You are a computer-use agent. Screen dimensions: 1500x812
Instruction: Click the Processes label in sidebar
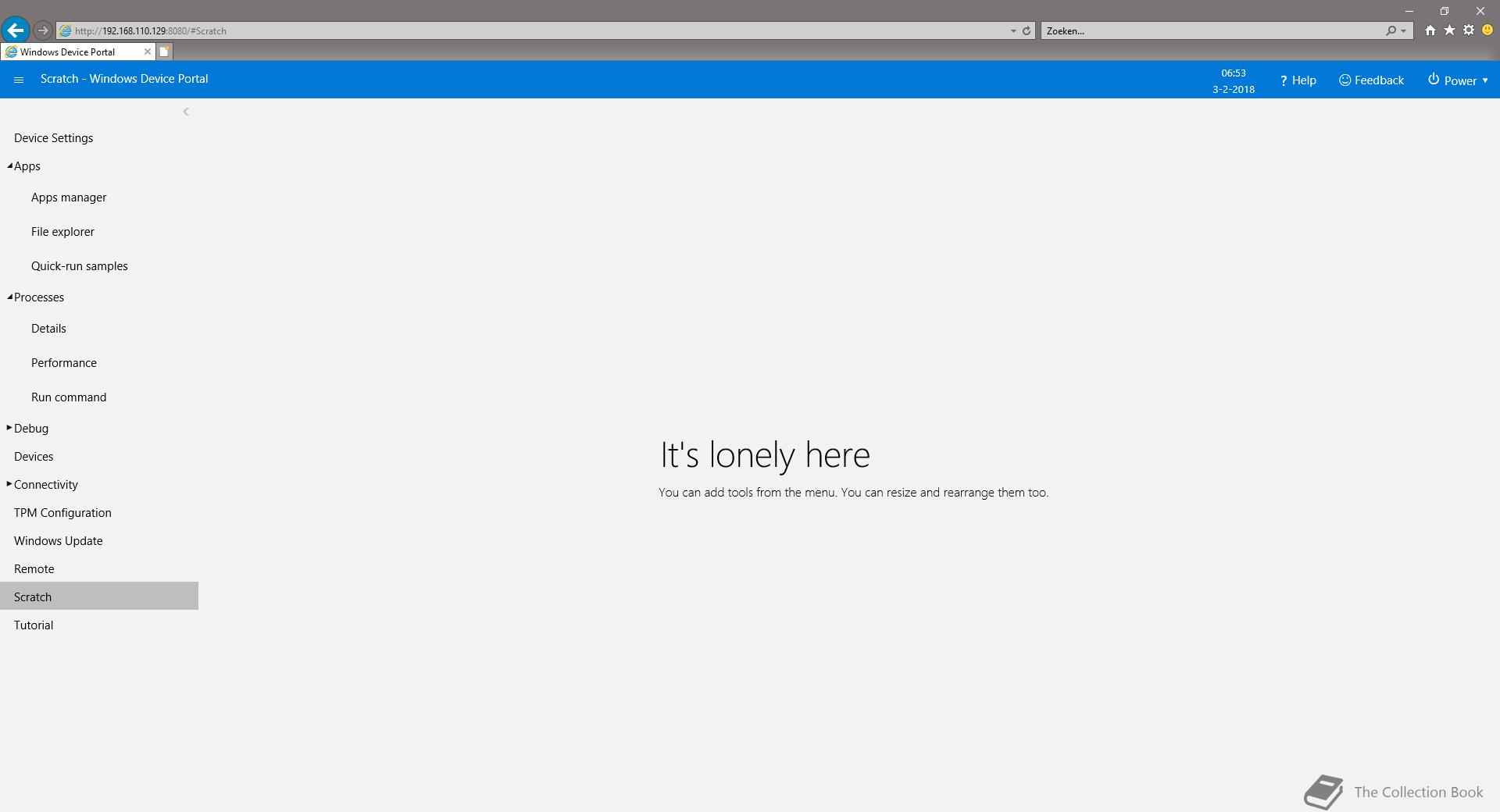click(39, 297)
